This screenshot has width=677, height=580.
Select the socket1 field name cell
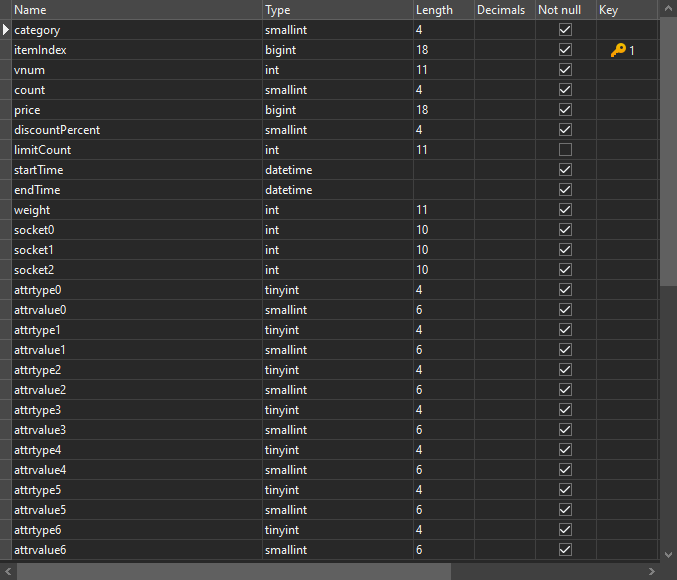point(136,250)
